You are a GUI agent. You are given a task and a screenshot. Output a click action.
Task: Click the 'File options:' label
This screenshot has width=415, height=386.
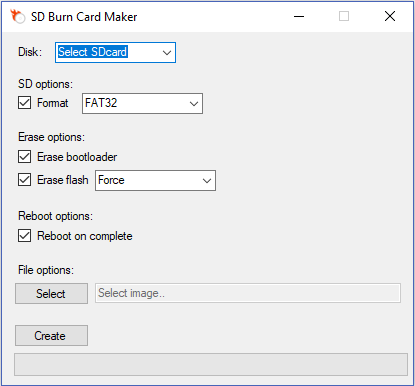[x=46, y=270]
